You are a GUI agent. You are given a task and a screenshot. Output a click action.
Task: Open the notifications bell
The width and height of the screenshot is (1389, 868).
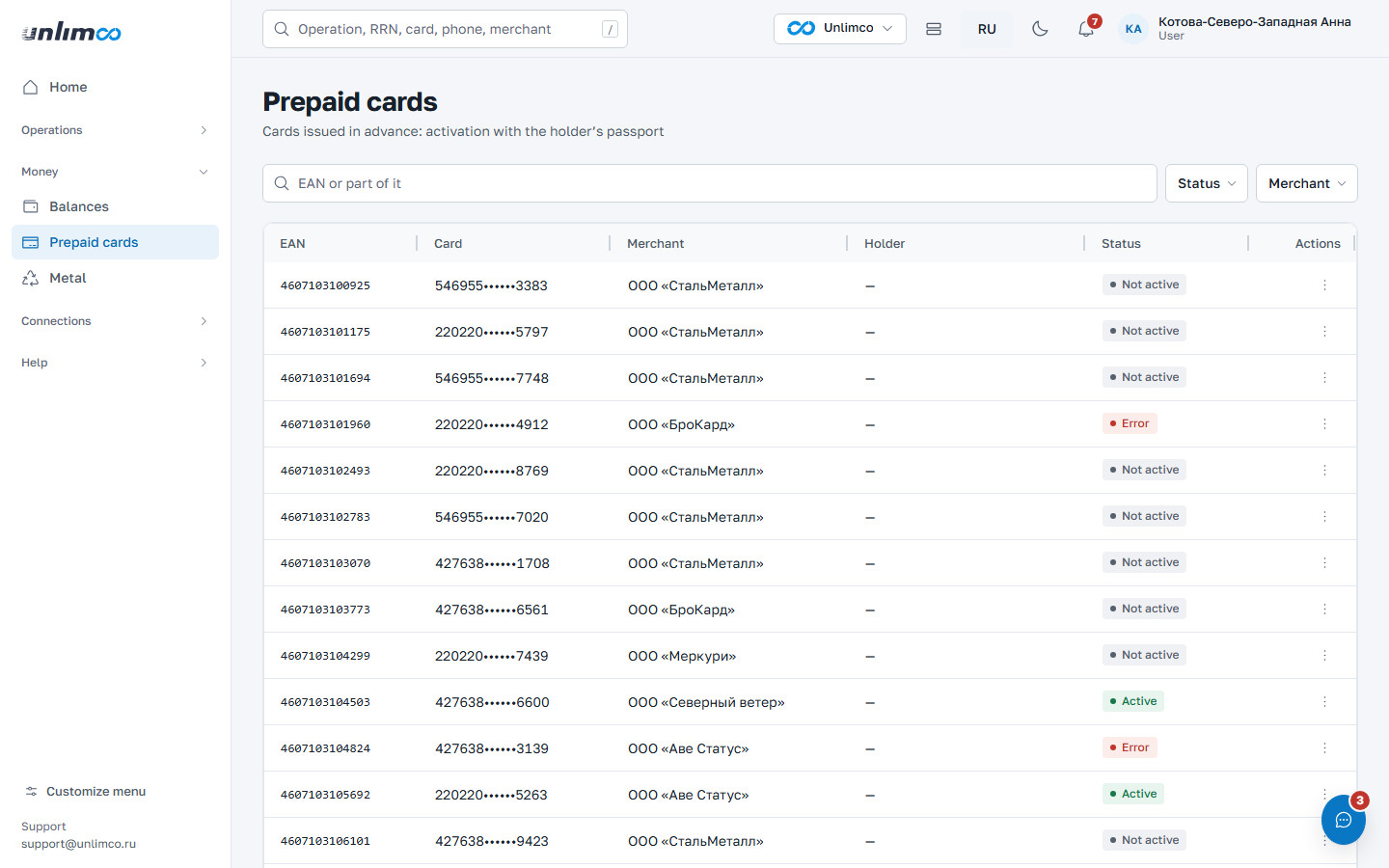1086,29
